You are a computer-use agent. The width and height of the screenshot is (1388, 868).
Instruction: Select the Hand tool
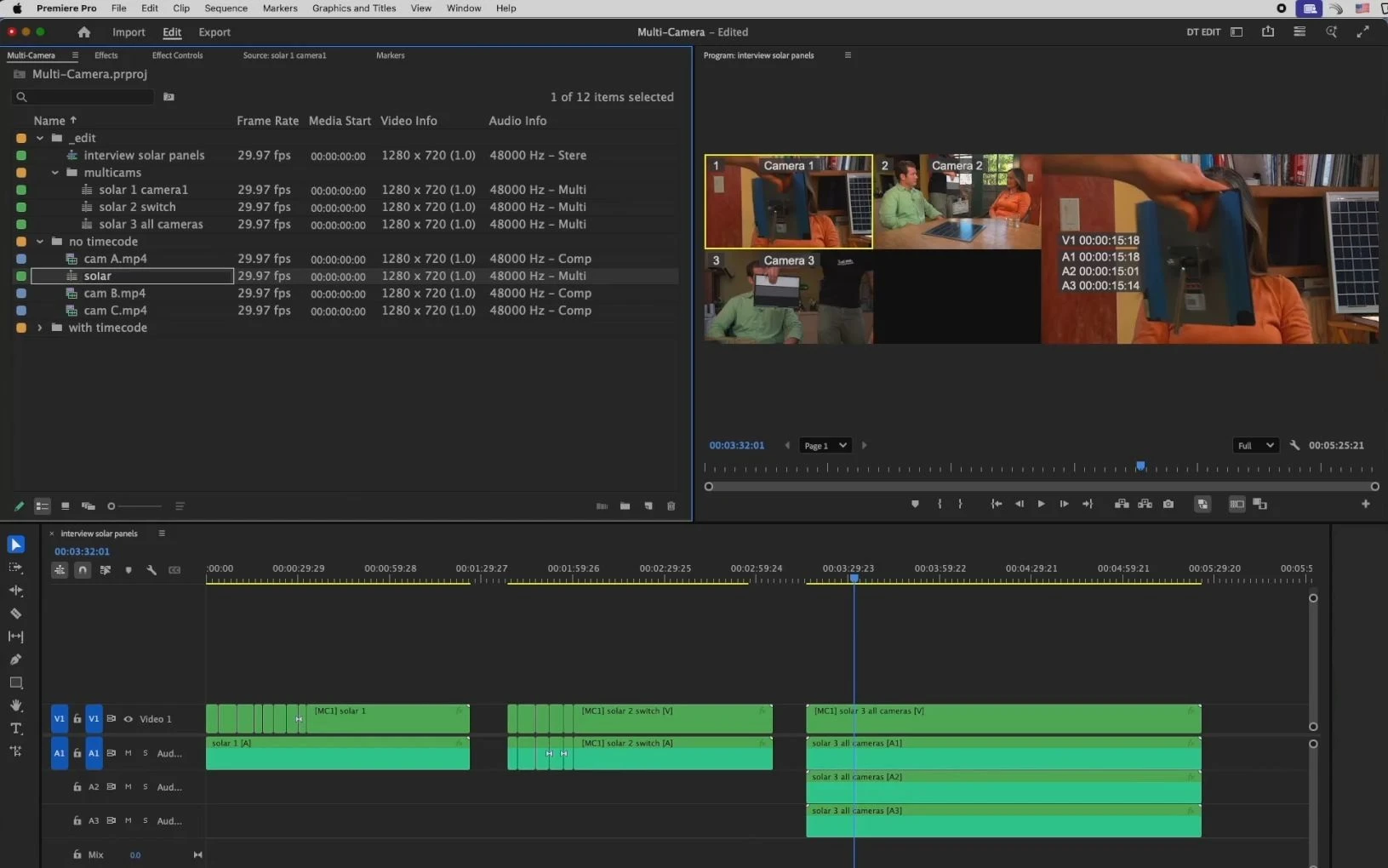click(15, 705)
